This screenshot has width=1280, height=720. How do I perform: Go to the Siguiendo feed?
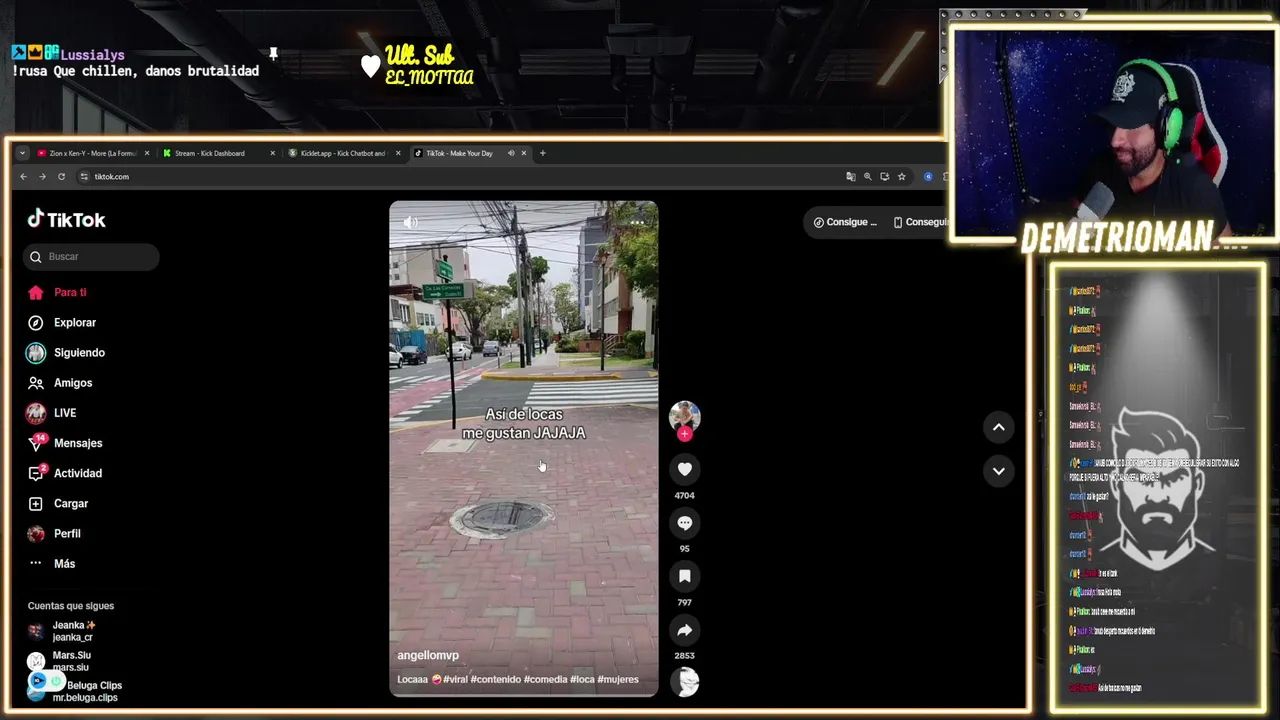(x=65, y=353)
